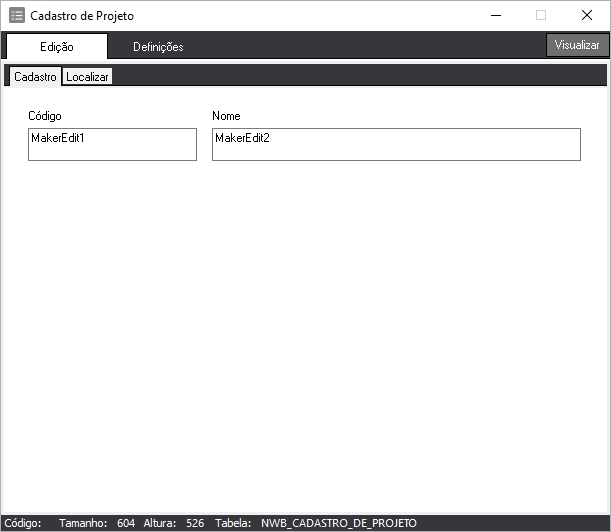This screenshot has width=611, height=532.
Task: Close the Cadastro de Projeto window
Action: (587, 16)
